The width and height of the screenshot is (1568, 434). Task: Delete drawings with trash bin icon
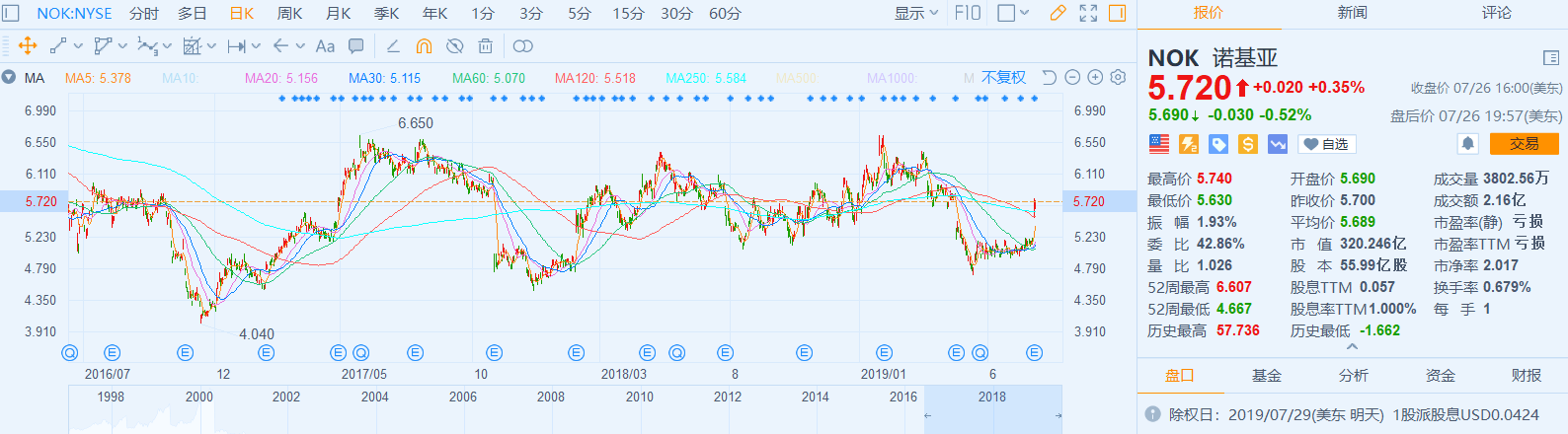click(485, 46)
